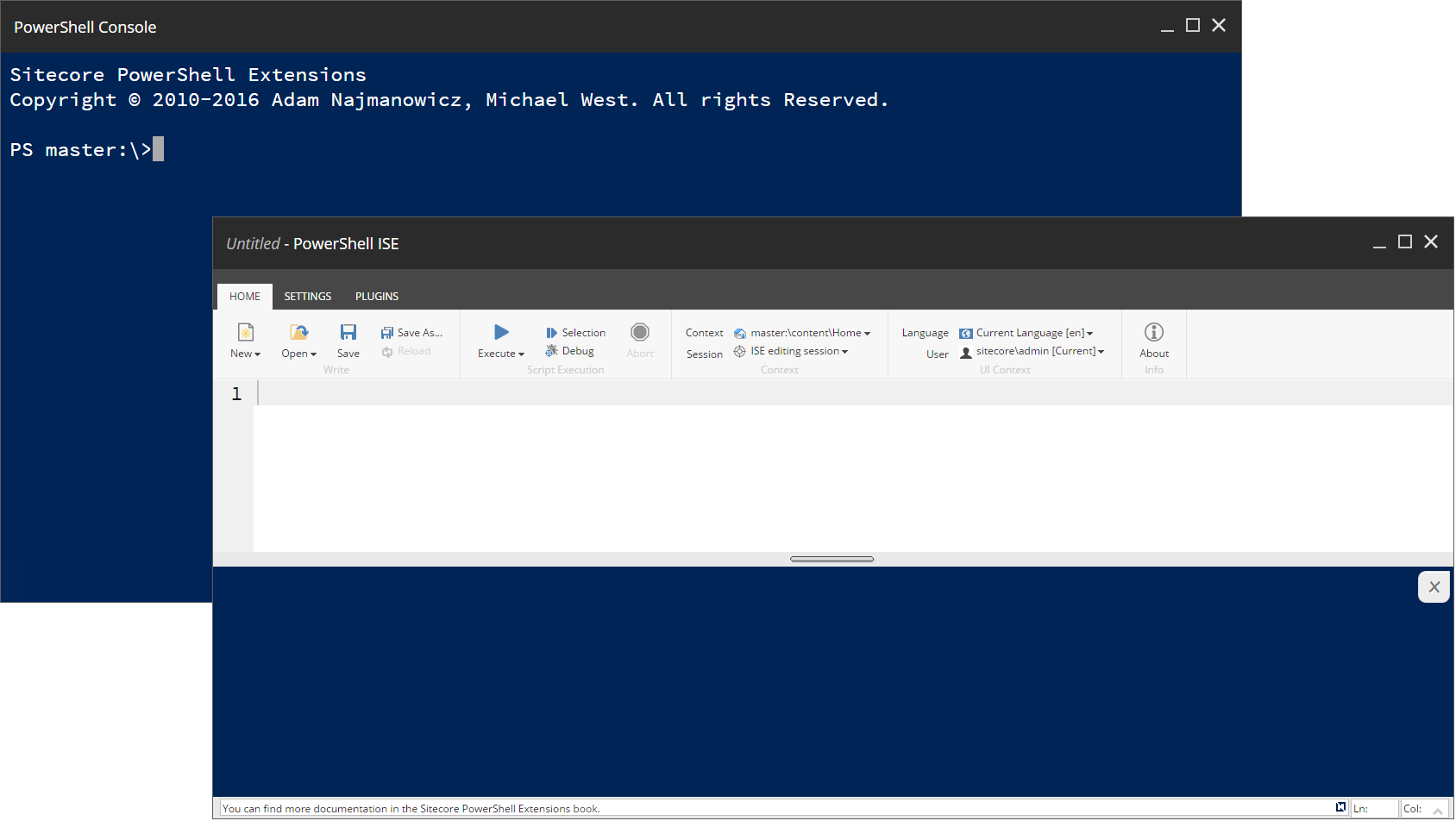1456x821 pixels.
Task: Click into the script editor line 1
Action: 854,394
